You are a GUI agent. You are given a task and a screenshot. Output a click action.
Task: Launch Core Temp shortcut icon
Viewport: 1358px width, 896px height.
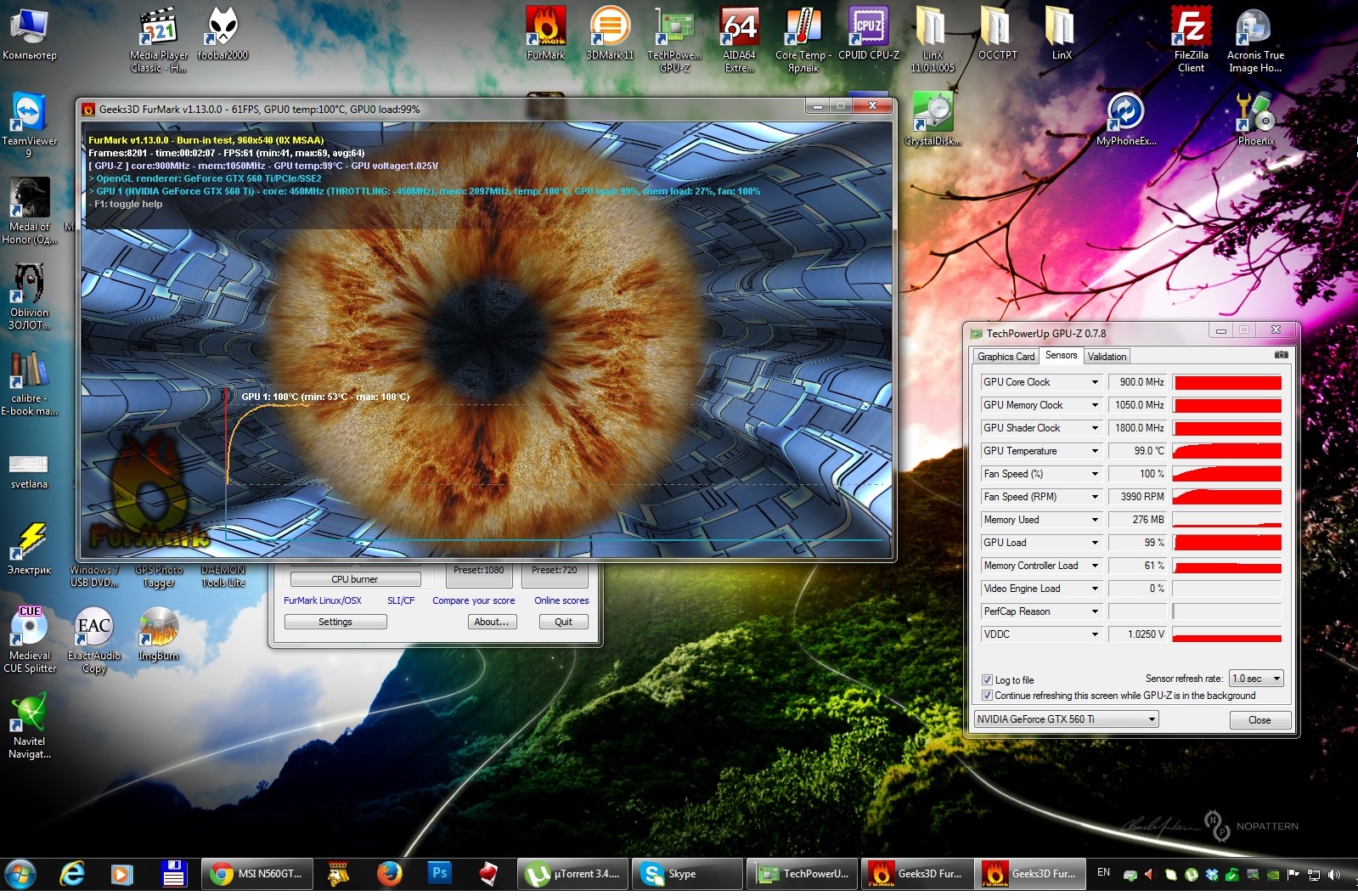pos(803,38)
